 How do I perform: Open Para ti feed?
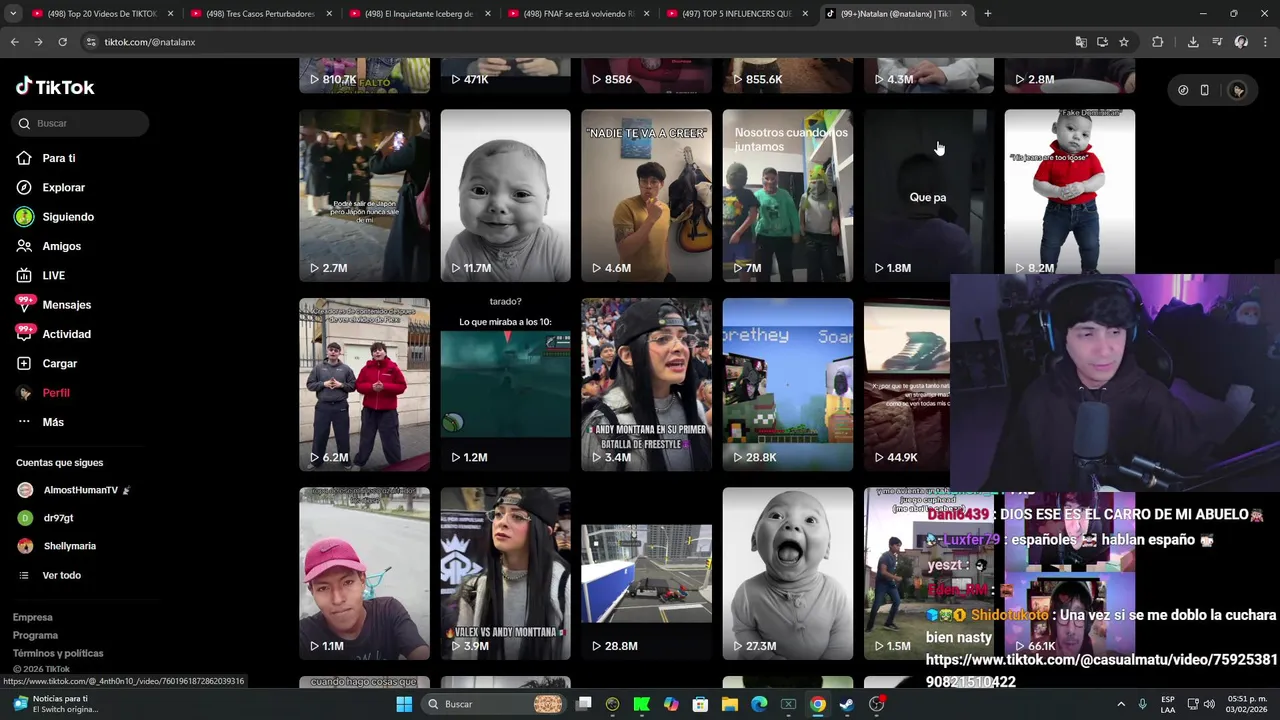pyautogui.click(x=58, y=158)
